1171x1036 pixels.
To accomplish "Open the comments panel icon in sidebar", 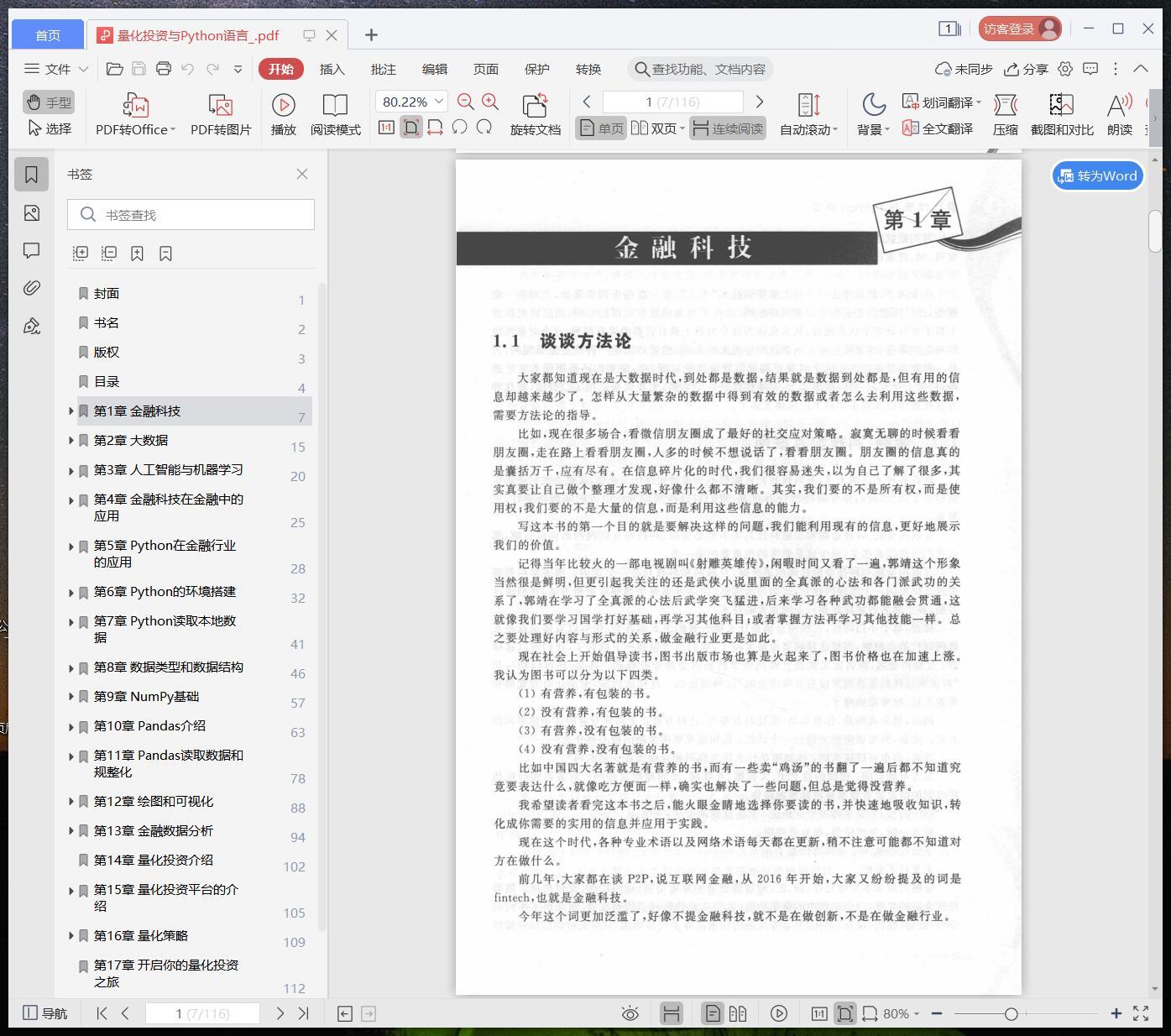I will [x=31, y=250].
